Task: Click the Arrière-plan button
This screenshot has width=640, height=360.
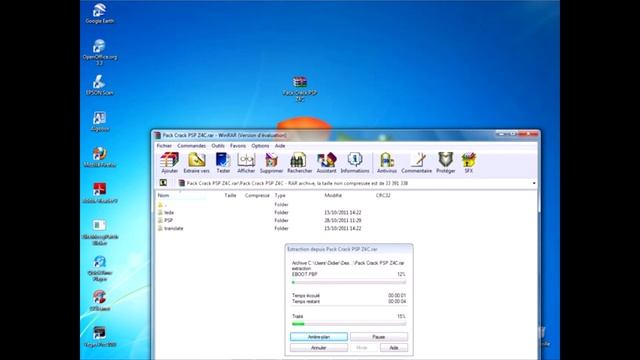Action: pos(319,337)
